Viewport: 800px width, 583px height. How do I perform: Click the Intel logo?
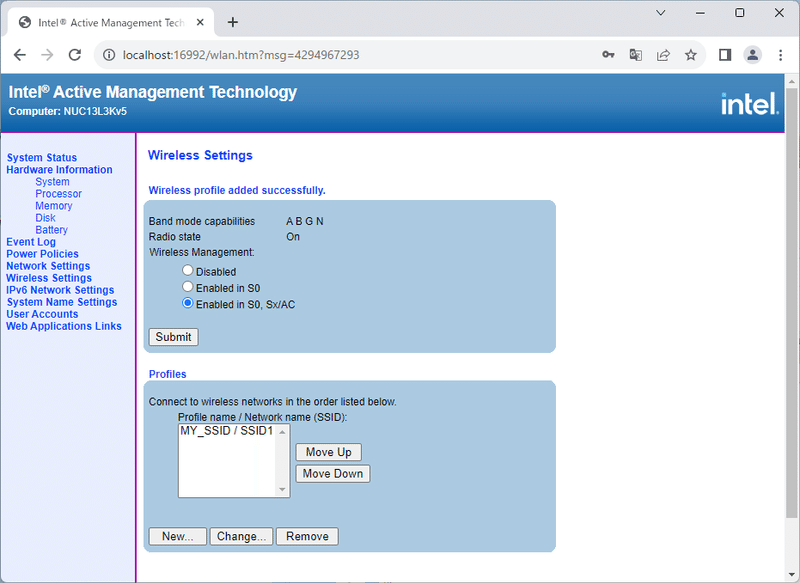click(749, 104)
